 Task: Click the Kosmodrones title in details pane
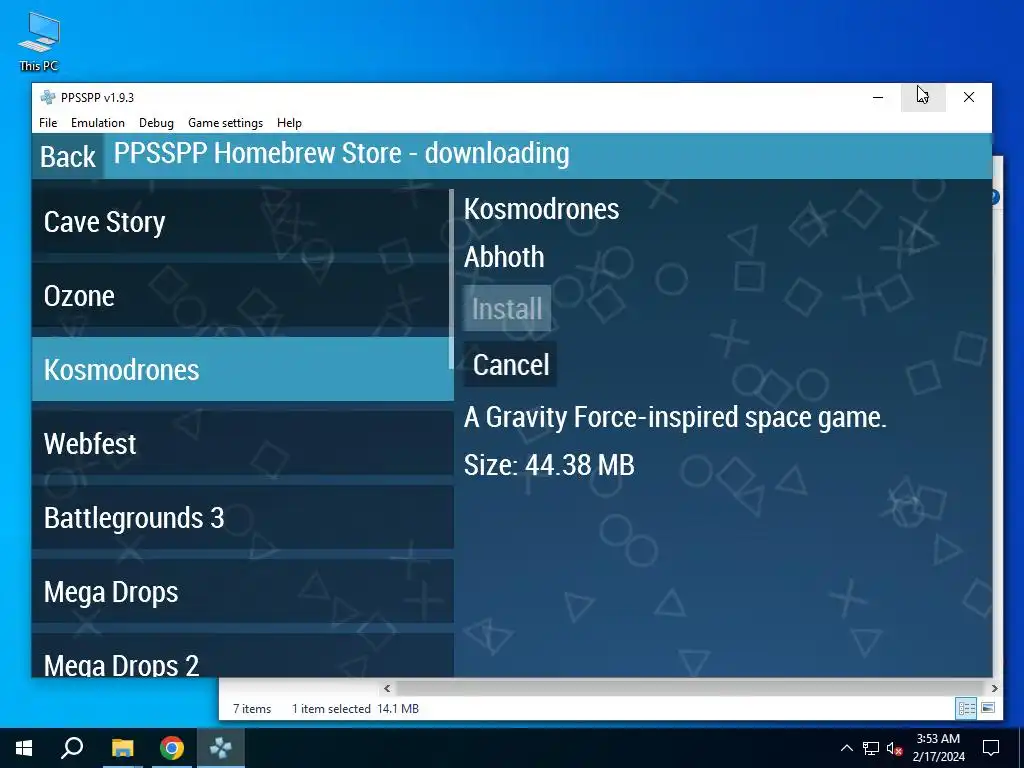(x=541, y=209)
